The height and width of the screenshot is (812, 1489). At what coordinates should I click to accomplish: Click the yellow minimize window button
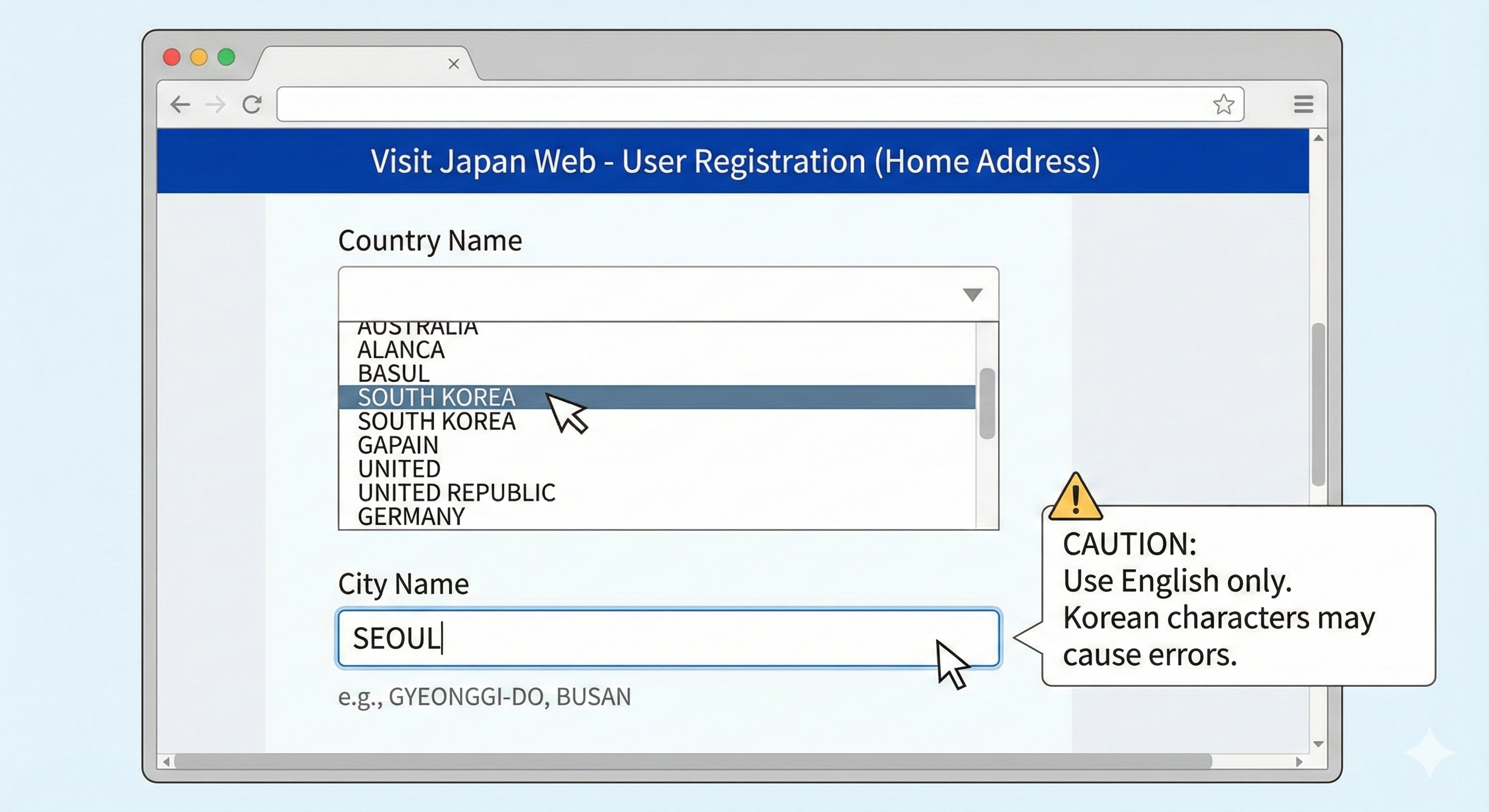(x=199, y=57)
